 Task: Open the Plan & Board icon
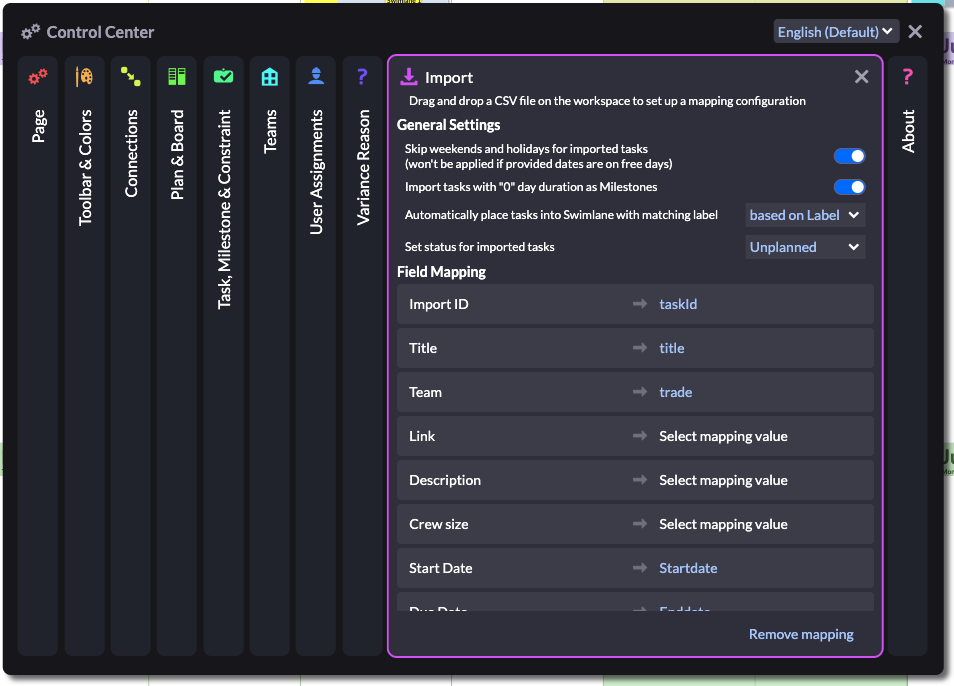point(177,77)
